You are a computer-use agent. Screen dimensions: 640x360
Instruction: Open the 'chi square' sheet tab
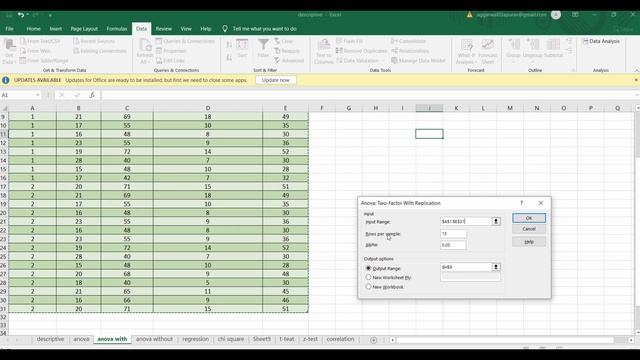click(231, 339)
